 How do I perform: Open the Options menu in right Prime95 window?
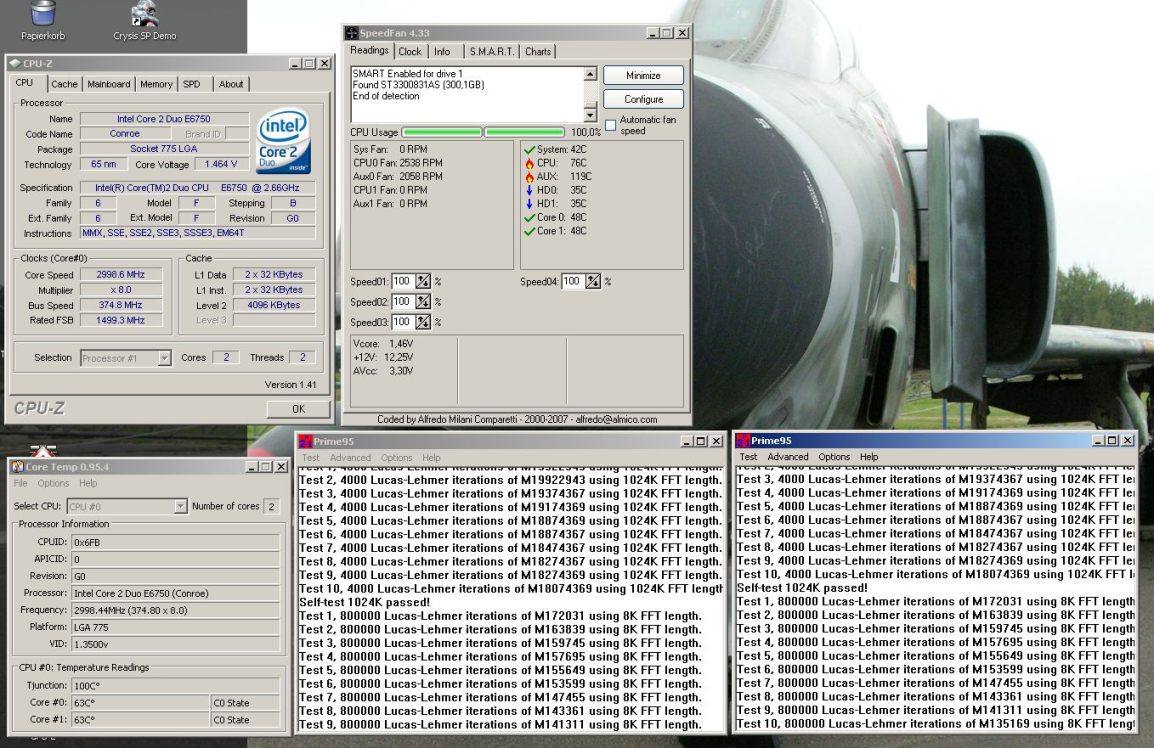click(834, 456)
